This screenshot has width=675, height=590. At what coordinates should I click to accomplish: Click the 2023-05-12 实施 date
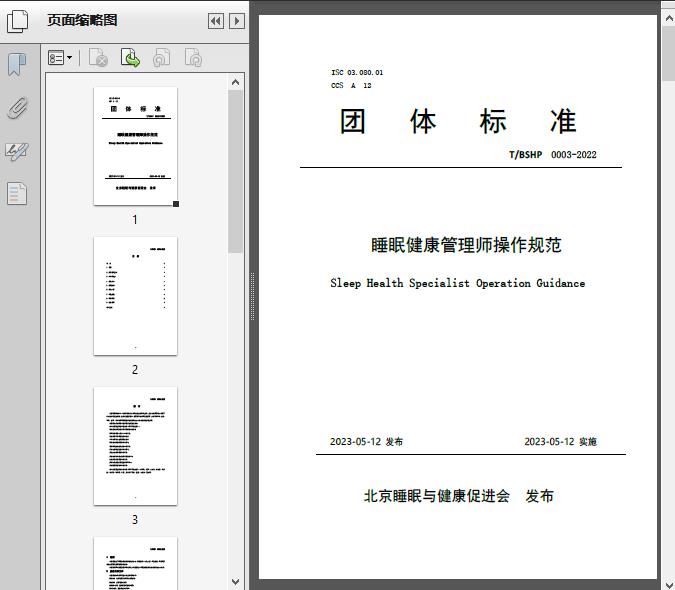point(560,442)
